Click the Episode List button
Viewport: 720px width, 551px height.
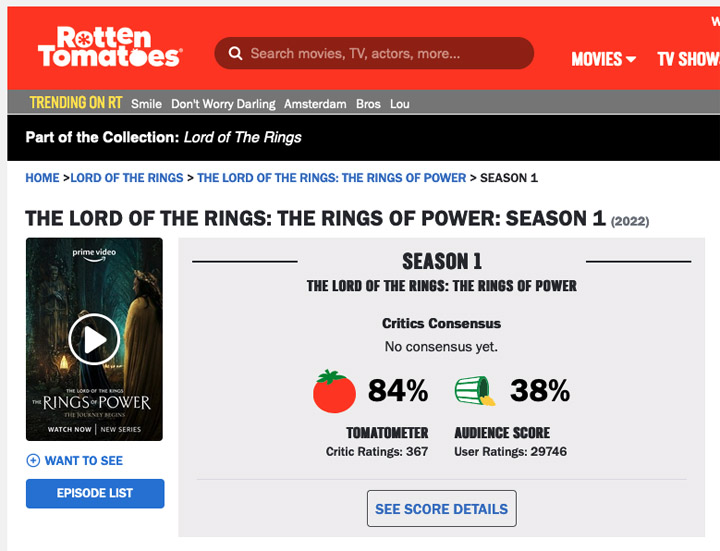click(95, 493)
